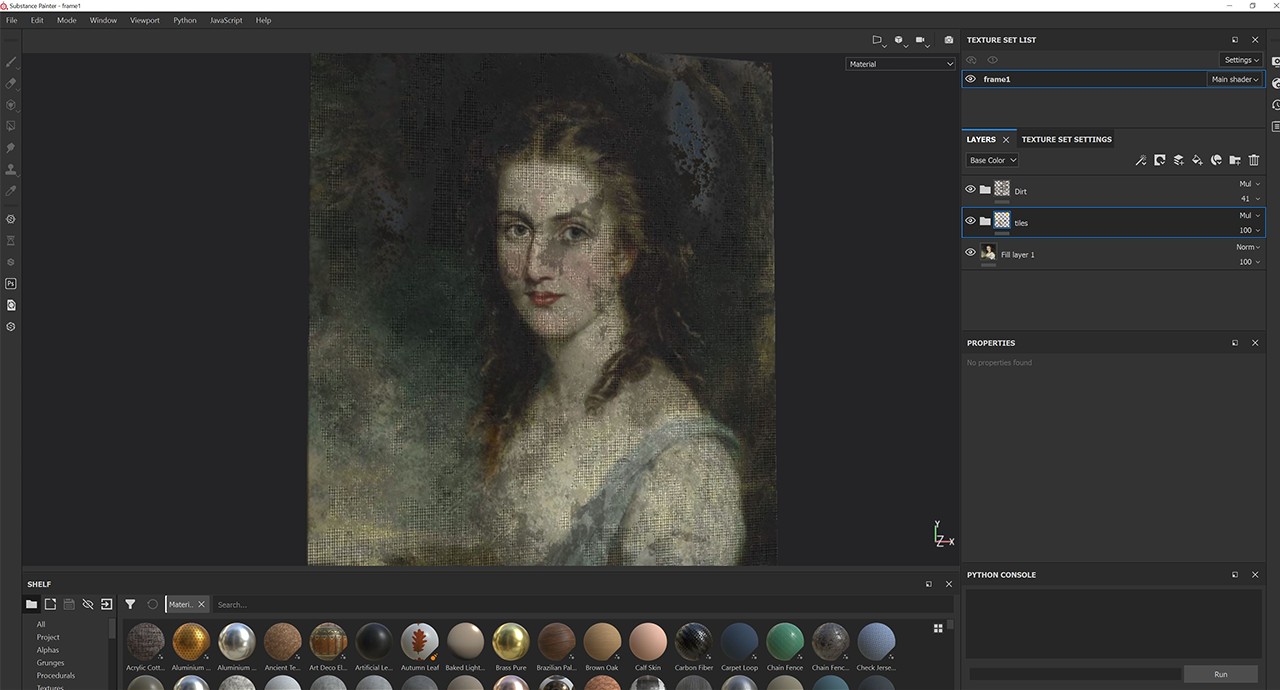Toggle visibility of the tiles layer
The width and height of the screenshot is (1280, 690).
(x=970, y=220)
